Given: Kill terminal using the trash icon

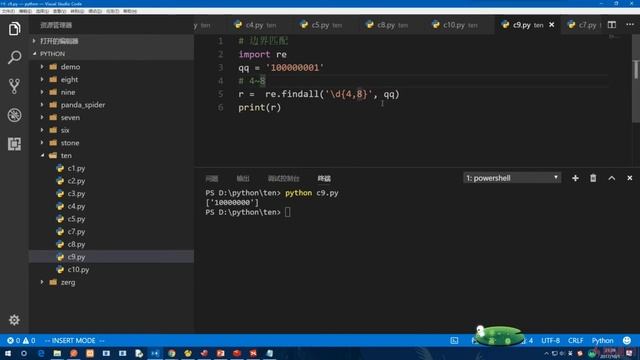Looking at the screenshot, I should pyautogui.click(x=593, y=178).
